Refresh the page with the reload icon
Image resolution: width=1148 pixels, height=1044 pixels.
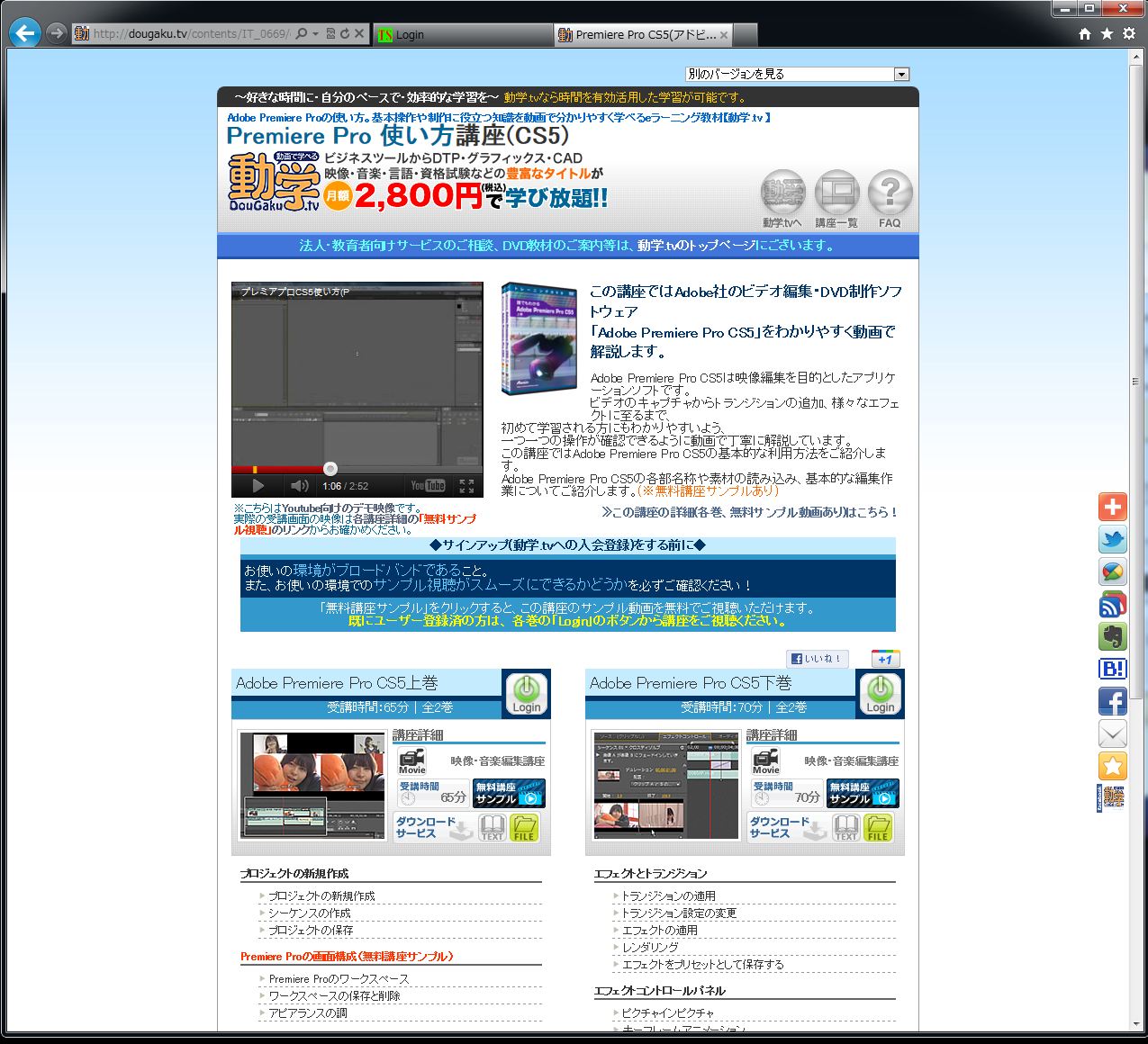(344, 34)
